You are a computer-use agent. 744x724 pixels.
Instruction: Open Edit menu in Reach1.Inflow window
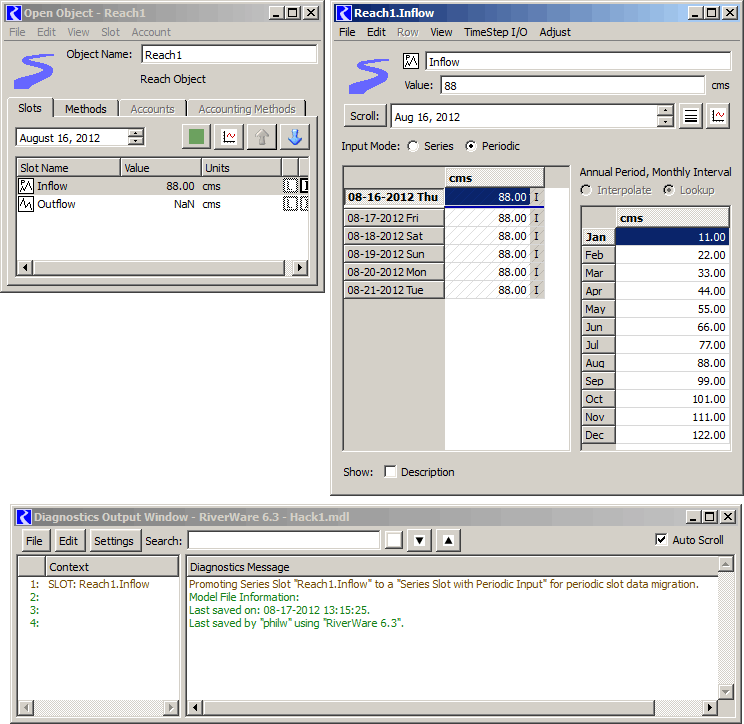click(376, 32)
